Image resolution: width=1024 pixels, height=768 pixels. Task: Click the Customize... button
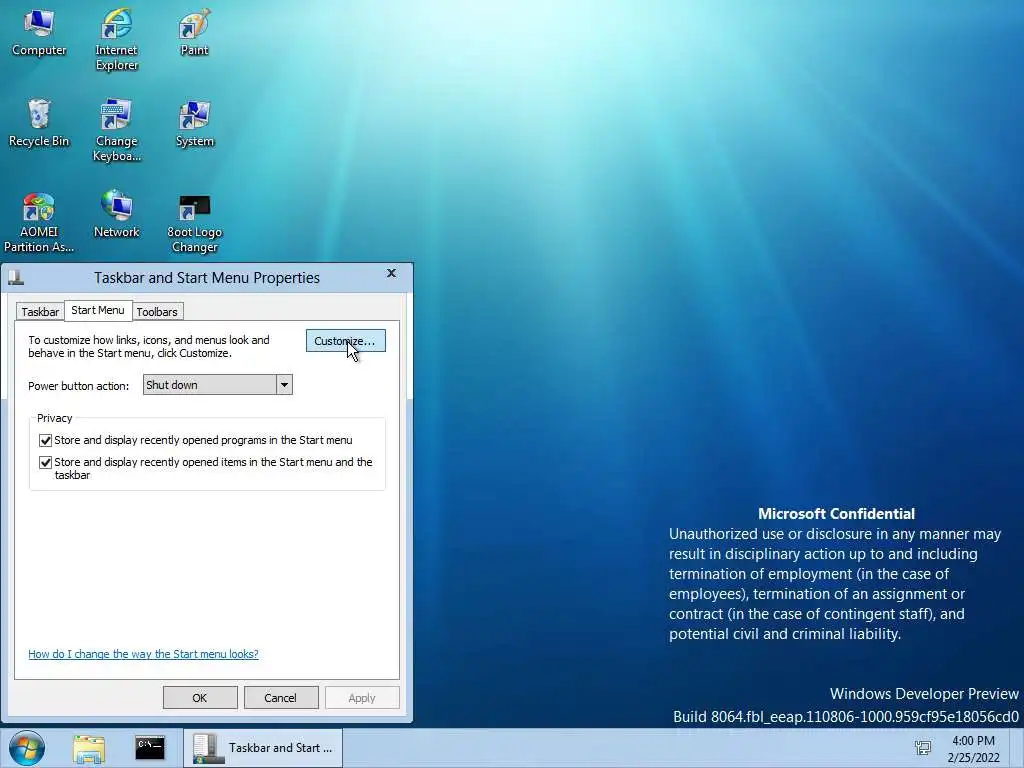click(x=345, y=341)
